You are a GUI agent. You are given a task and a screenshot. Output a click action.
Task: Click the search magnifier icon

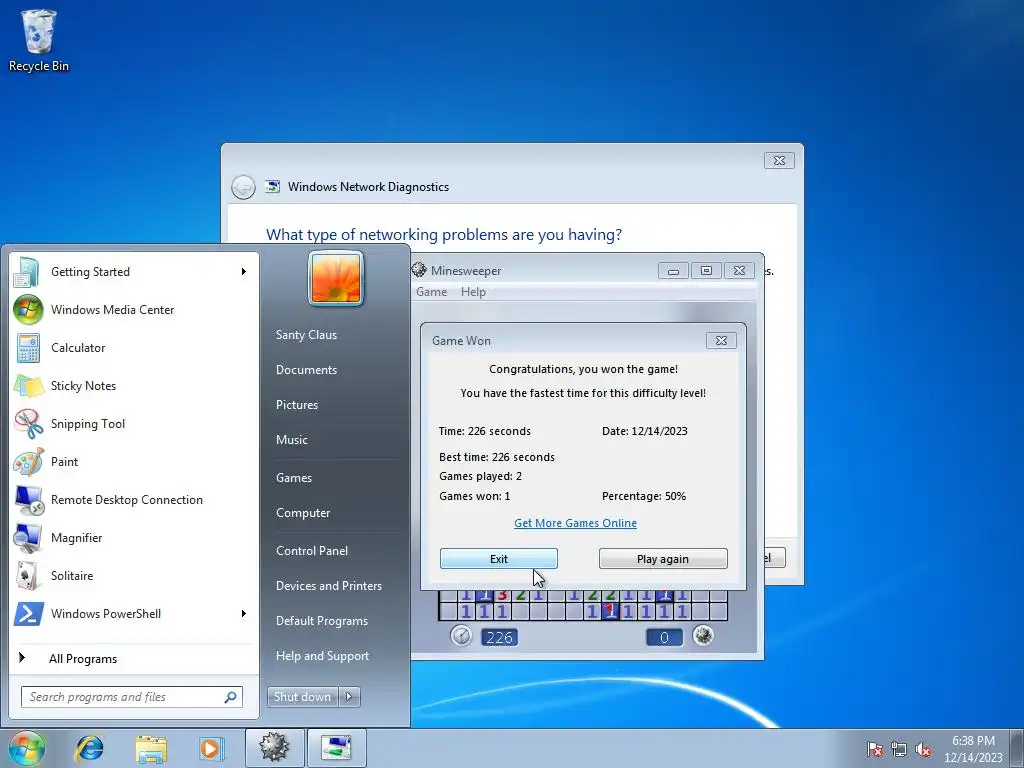[x=230, y=697]
